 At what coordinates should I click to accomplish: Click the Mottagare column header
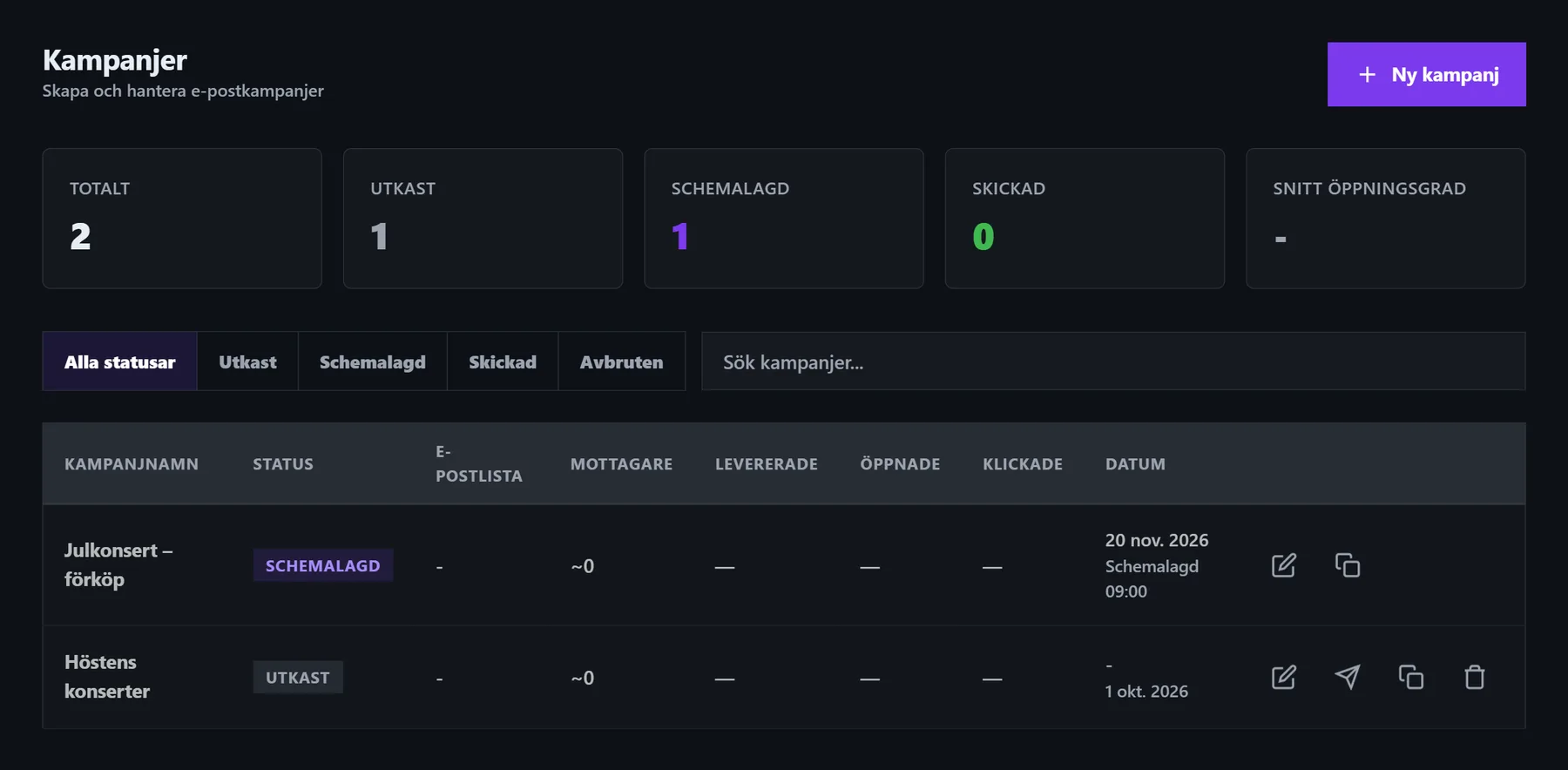[621, 464]
